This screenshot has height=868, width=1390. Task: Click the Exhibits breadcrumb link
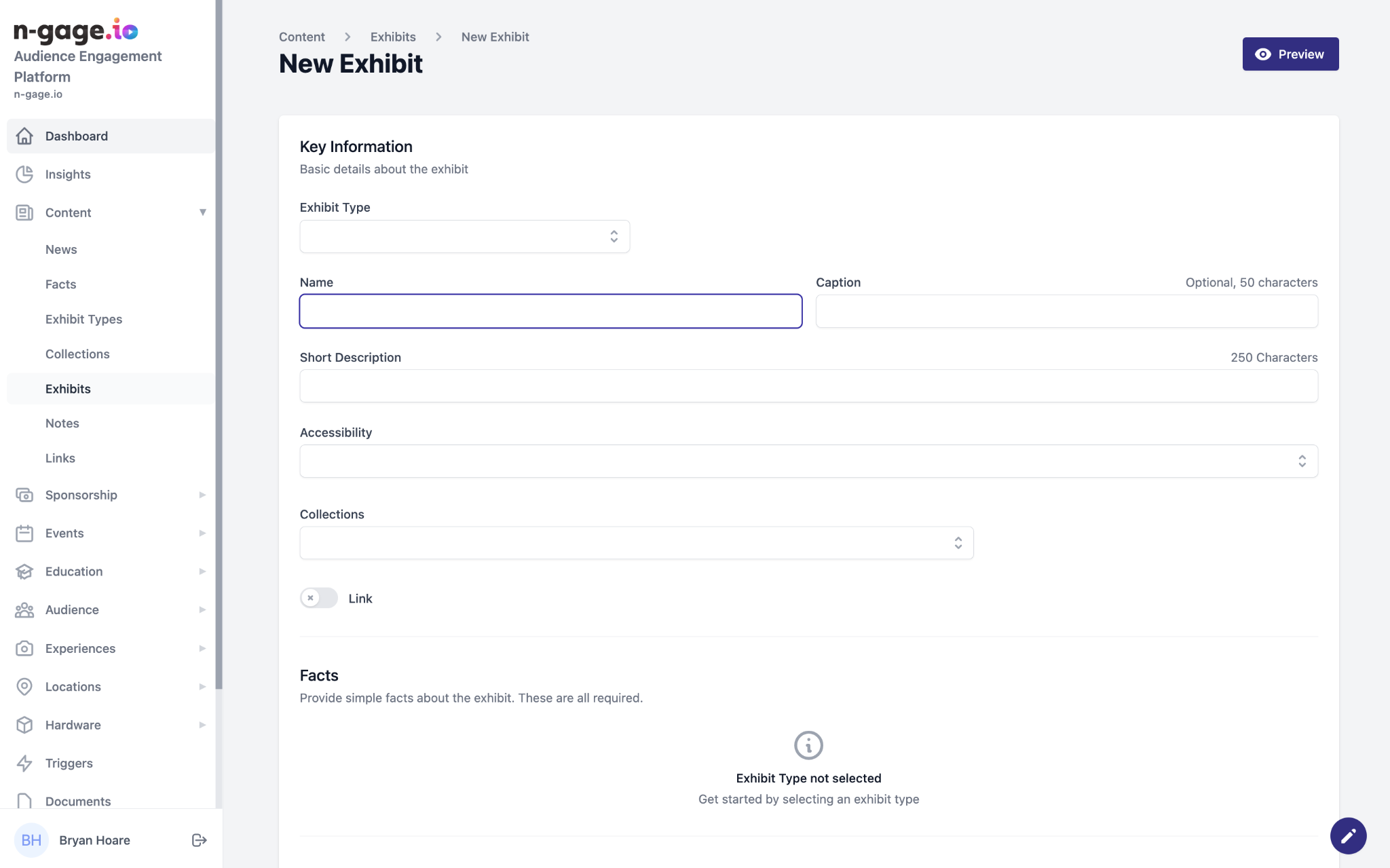pyautogui.click(x=392, y=37)
